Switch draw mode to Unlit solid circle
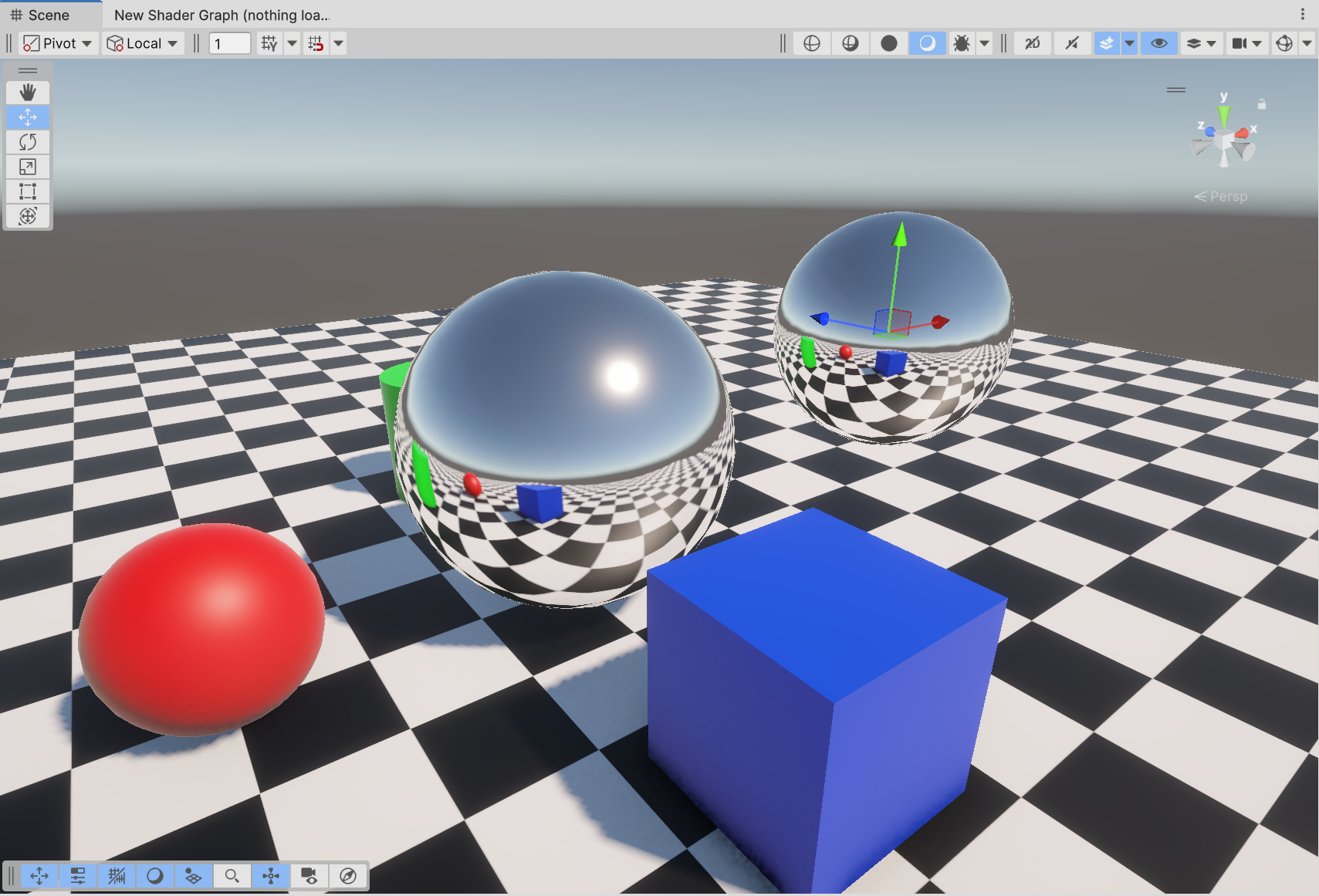 point(889,43)
